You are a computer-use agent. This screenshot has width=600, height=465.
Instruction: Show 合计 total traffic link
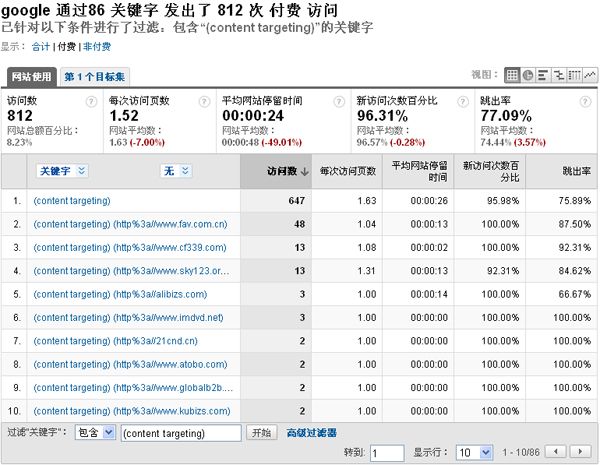click(x=40, y=46)
